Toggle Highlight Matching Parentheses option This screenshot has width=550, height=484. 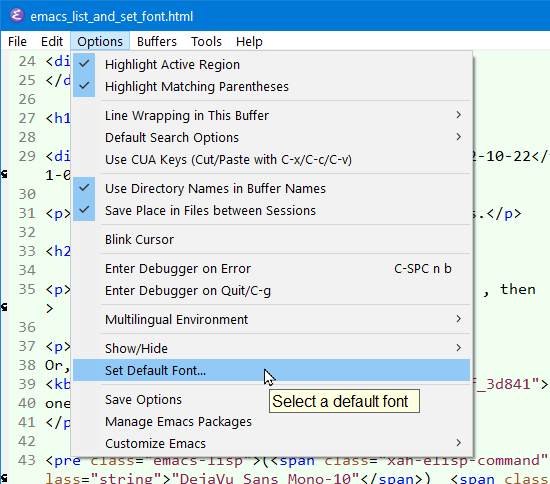click(x=271, y=86)
